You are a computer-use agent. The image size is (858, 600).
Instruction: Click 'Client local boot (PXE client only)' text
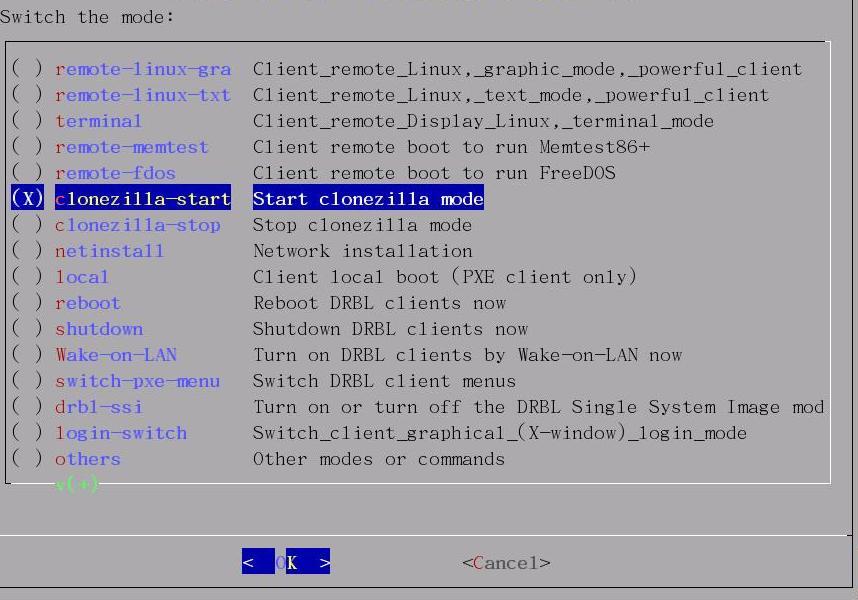pos(445,277)
